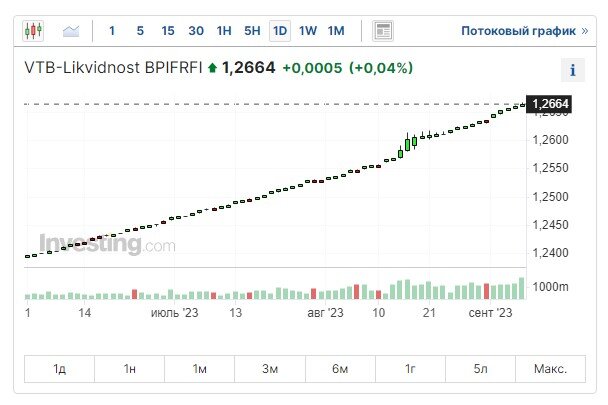The height and width of the screenshot is (405, 608).
Task: Click the 1000m volume axis label
Action: tap(550, 287)
